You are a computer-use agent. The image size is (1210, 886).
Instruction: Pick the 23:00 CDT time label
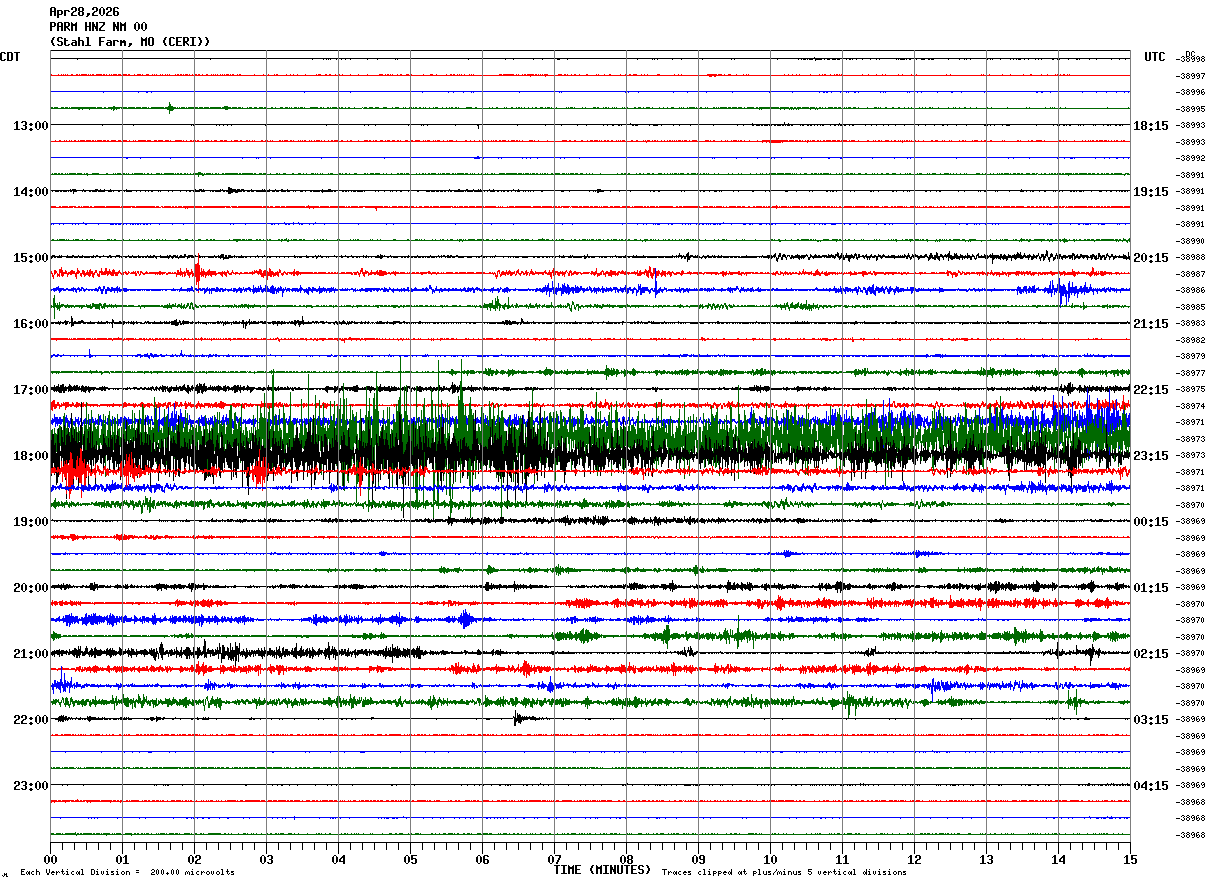(x=31, y=786)
